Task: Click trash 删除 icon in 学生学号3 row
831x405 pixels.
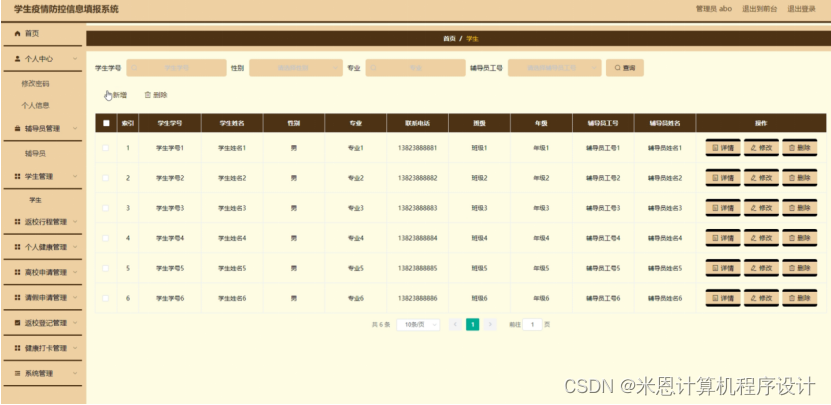Action: coord(792,208)
